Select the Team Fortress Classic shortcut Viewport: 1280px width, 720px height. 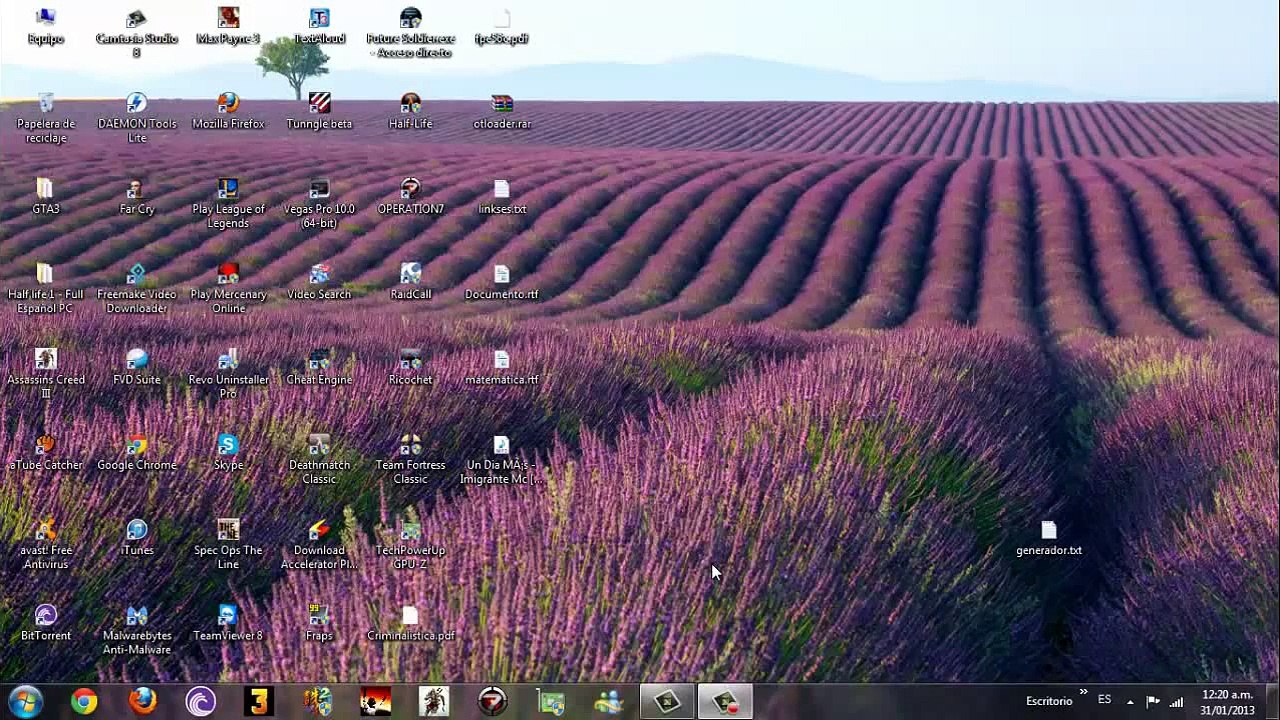[410, 459]
